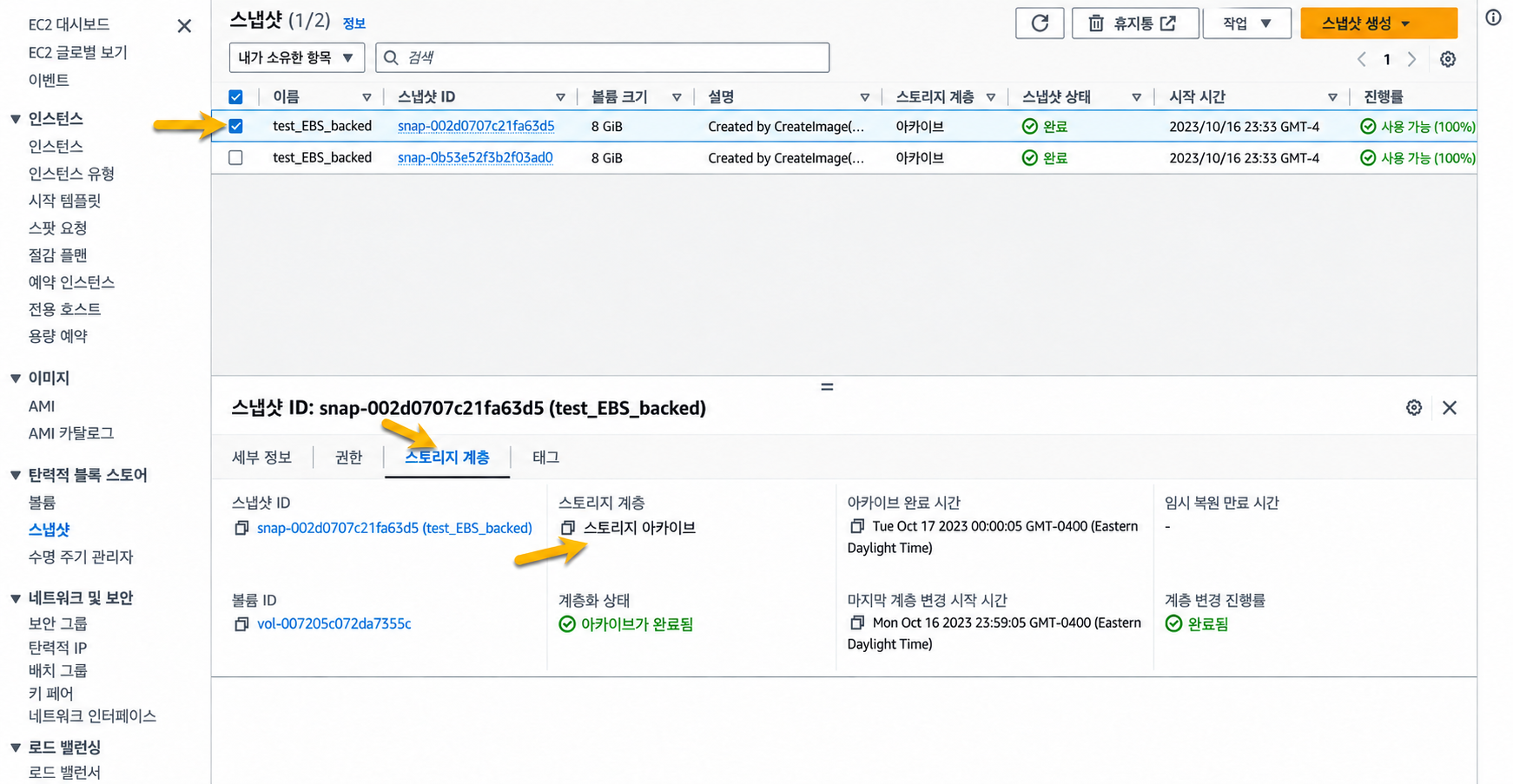
Task: Open table preferences gear above the snapshot list
Action: tap(1448, 59)
